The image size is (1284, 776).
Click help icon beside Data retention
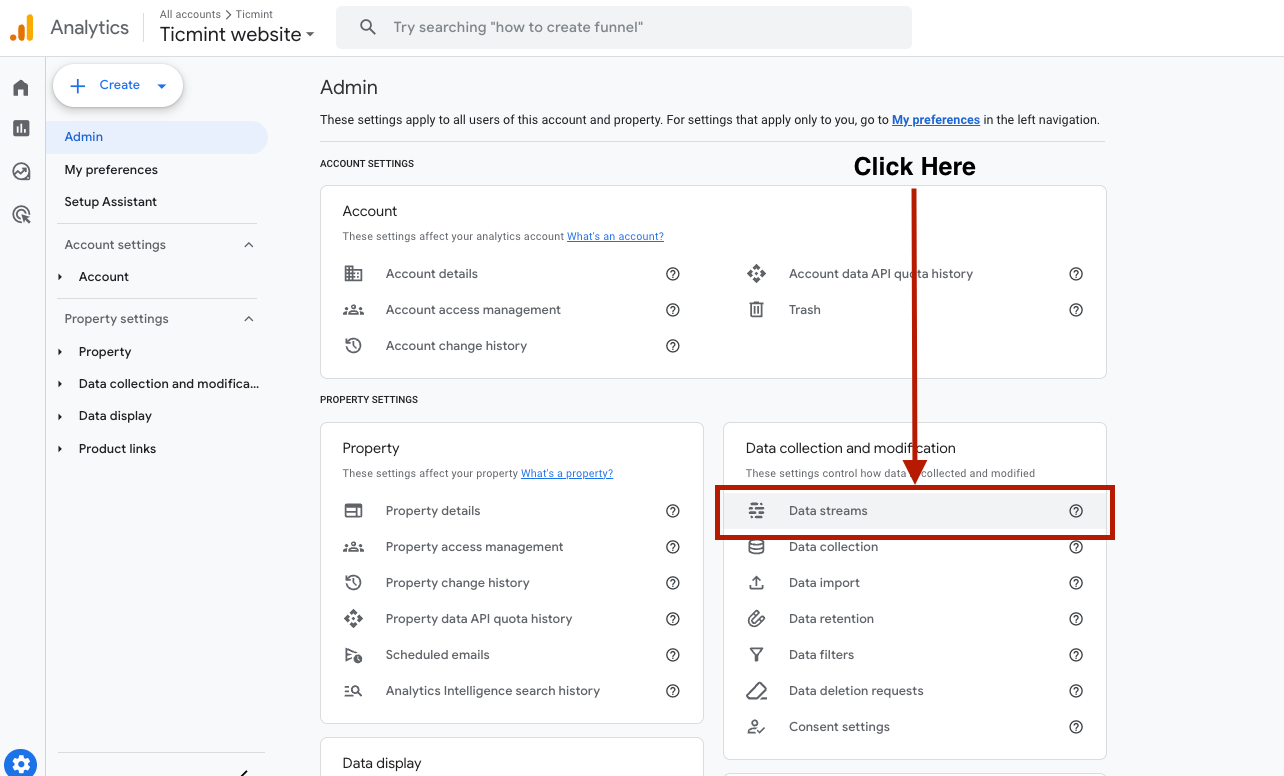click(1076, 619)
